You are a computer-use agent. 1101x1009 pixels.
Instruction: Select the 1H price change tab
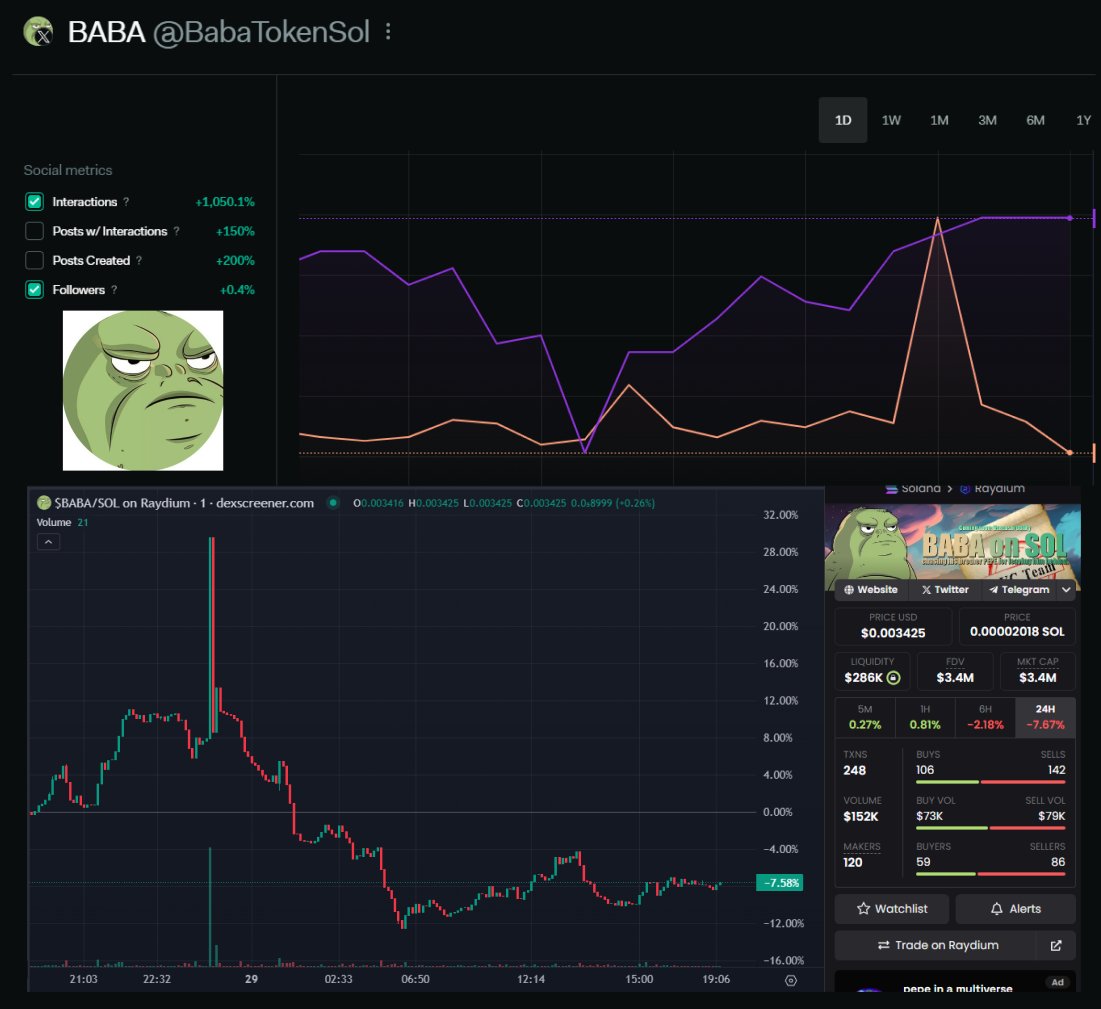coord(925,717)
